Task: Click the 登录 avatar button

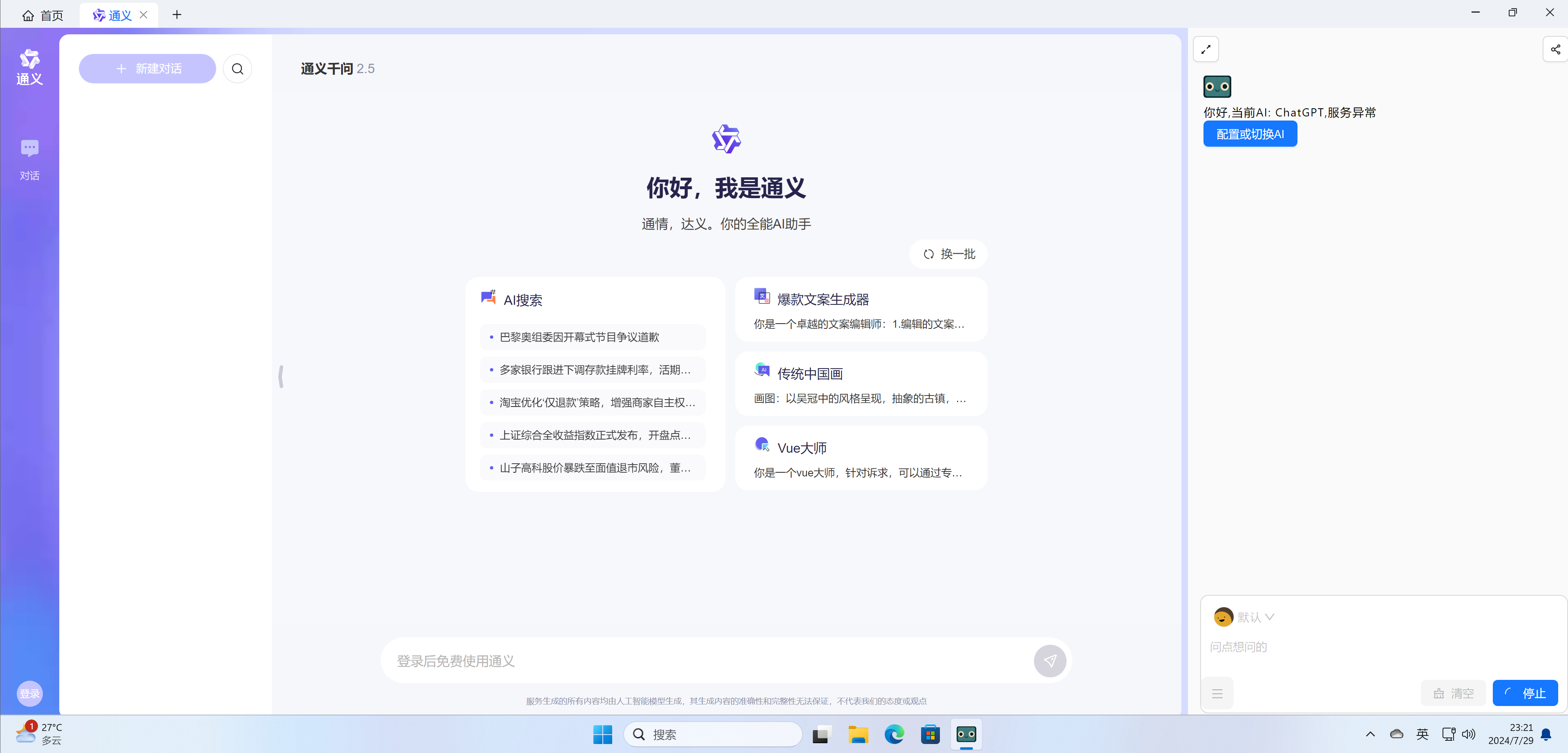Action: click(x=29, y=693)
